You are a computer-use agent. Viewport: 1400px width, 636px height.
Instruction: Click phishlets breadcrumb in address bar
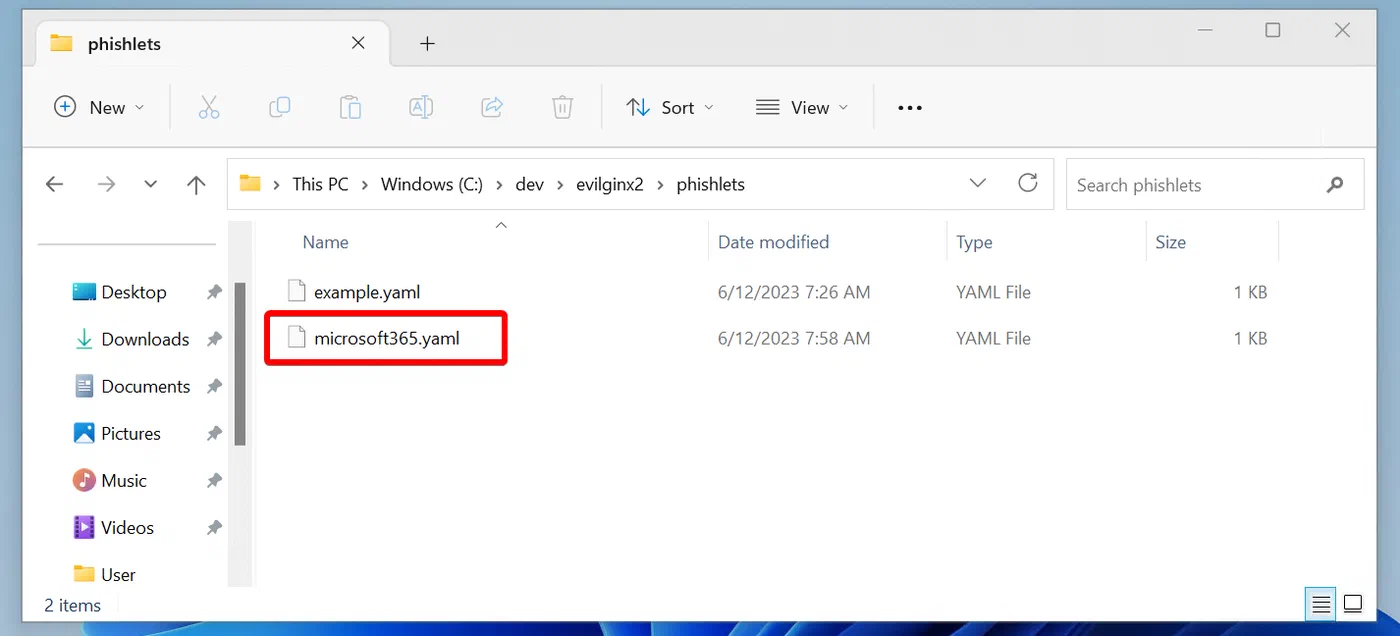click(x=710, y=184)
